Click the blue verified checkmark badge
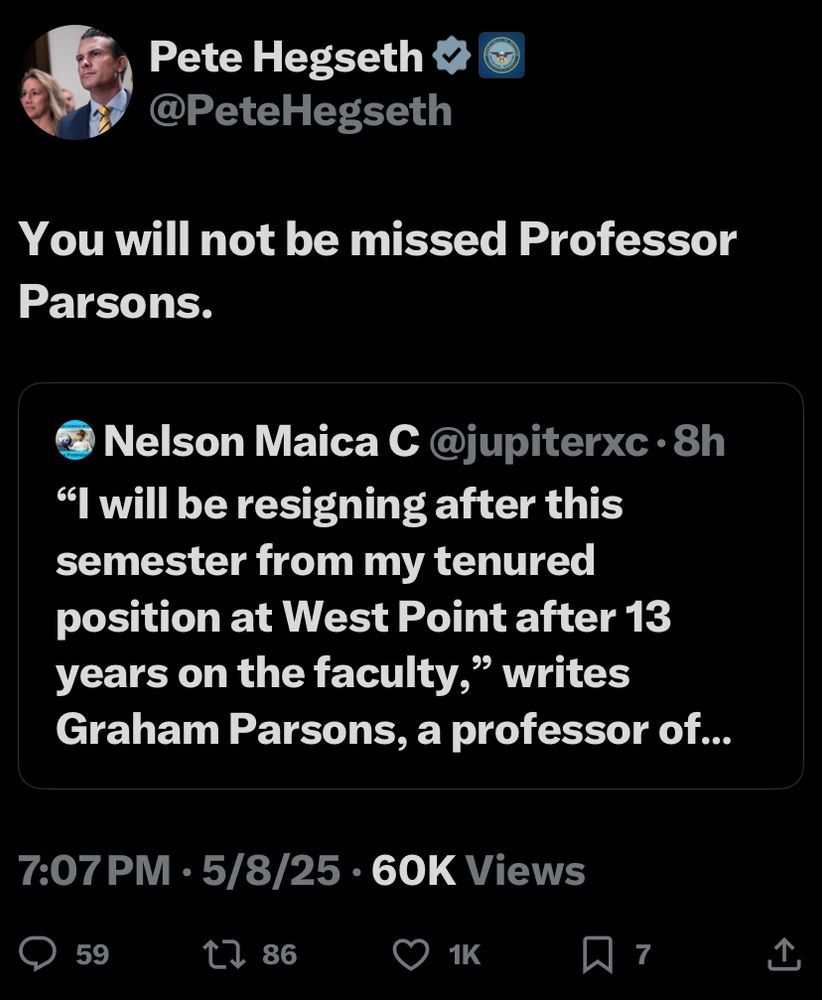The width and height of the screenshot is (822, 1000). pyautogui.click(x=451, y=56)
